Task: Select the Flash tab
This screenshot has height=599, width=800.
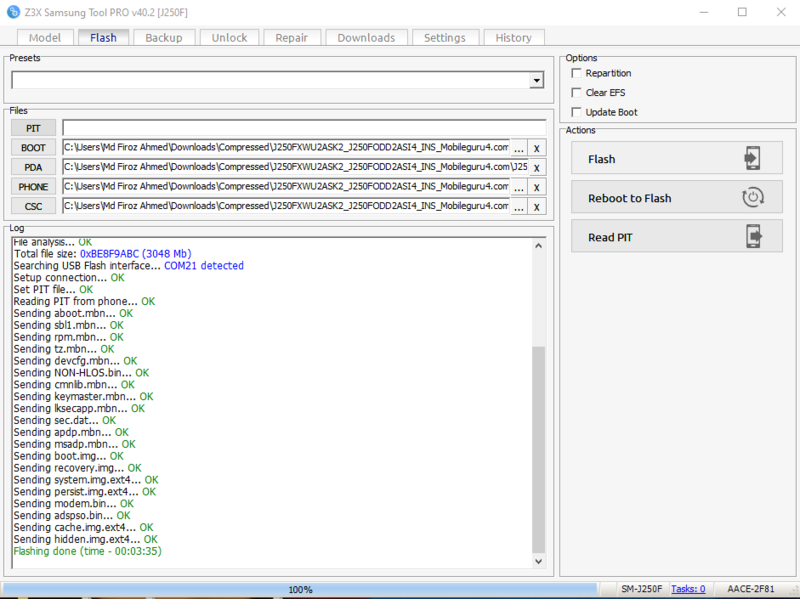Action: pos(103,37)
